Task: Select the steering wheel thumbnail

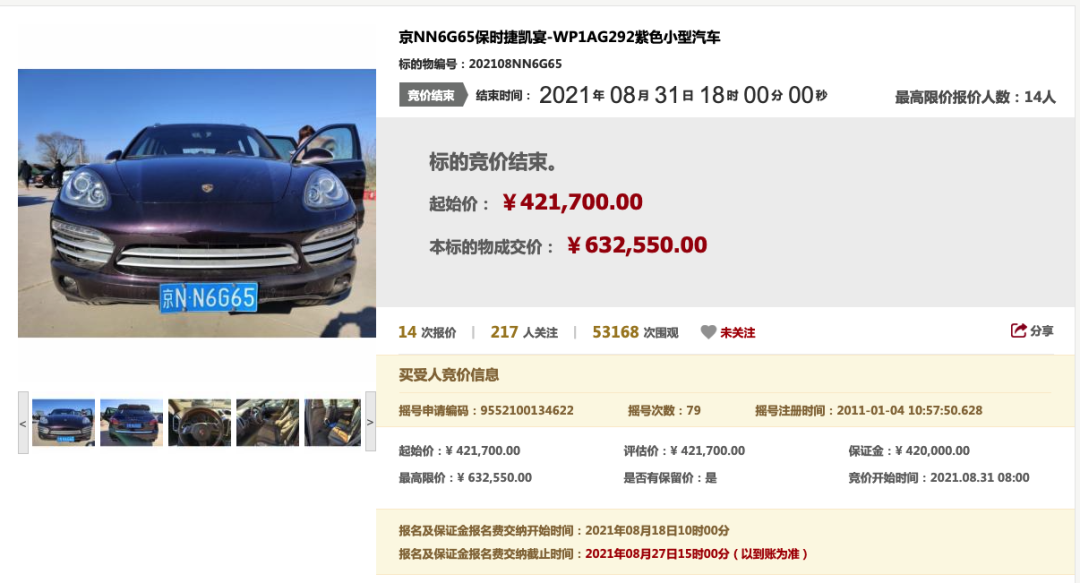Action: (200, 422)
